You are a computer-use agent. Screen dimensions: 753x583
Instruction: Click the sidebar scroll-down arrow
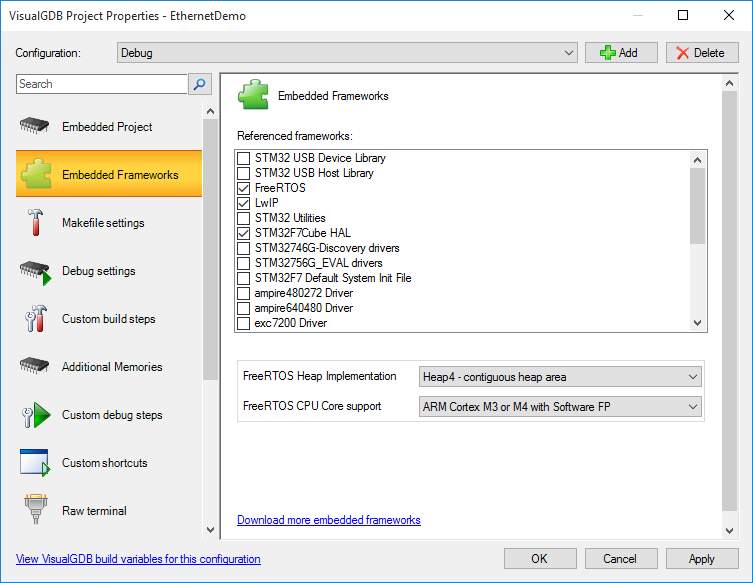pos(210,530)
